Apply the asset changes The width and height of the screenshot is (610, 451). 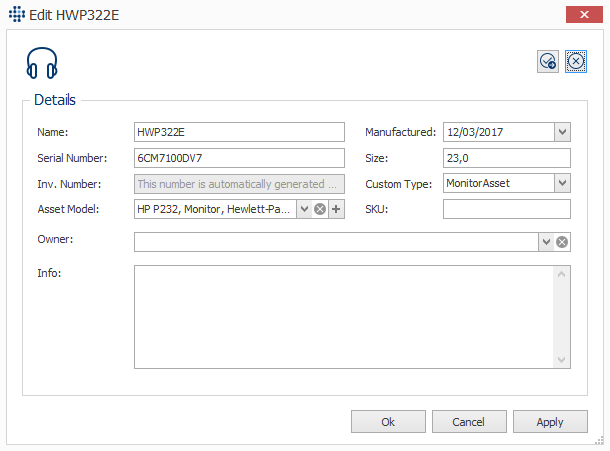pos(550,422)
